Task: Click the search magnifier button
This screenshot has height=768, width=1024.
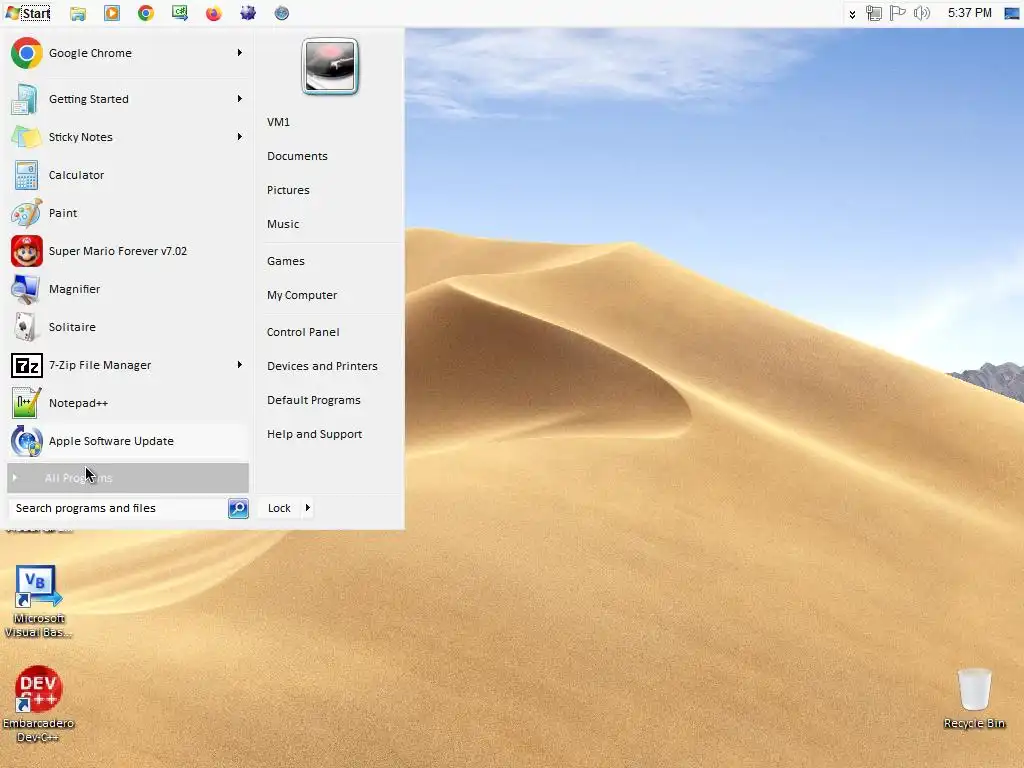Action: pos(238,508)
